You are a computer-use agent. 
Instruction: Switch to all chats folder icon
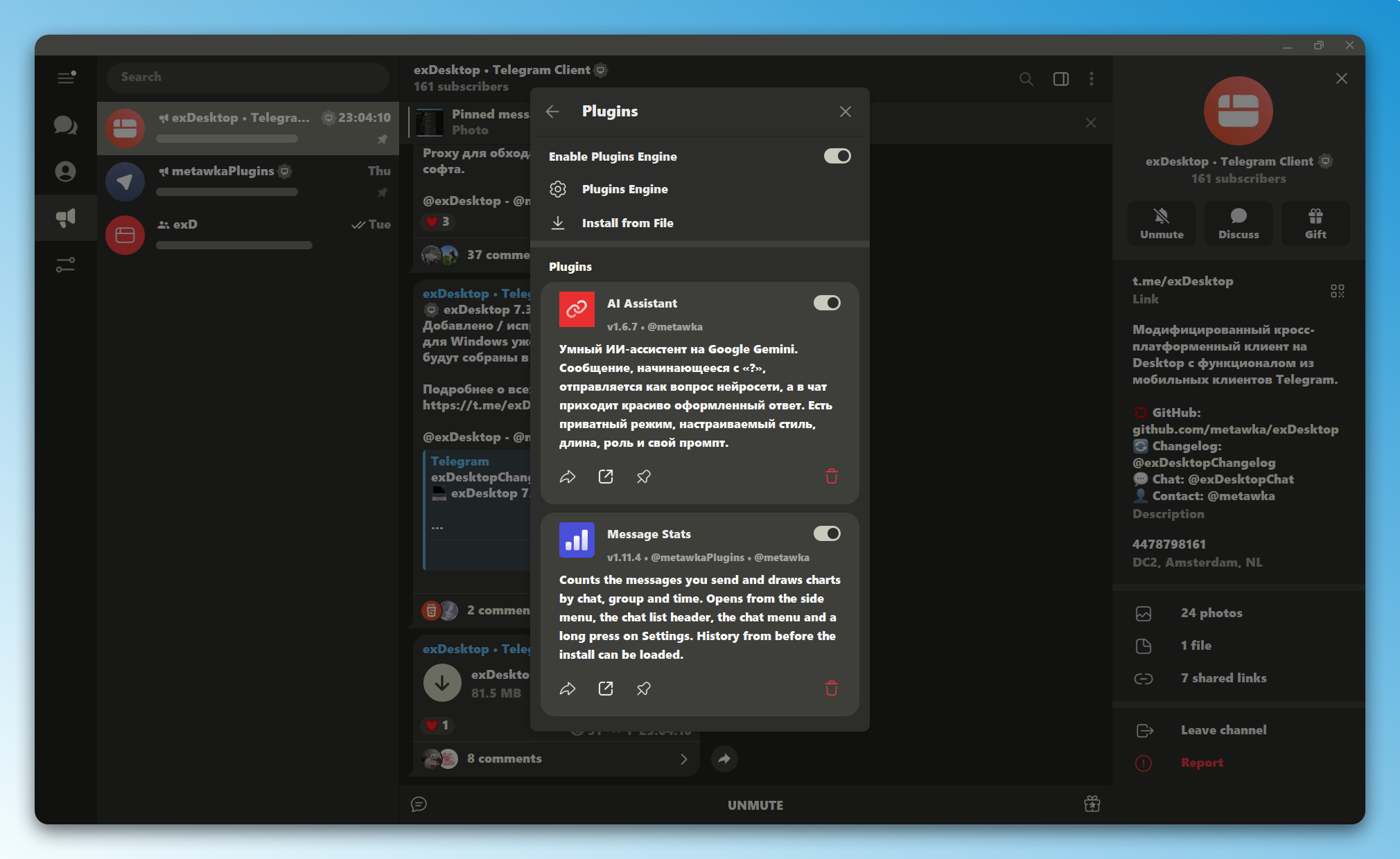[66, 125]
